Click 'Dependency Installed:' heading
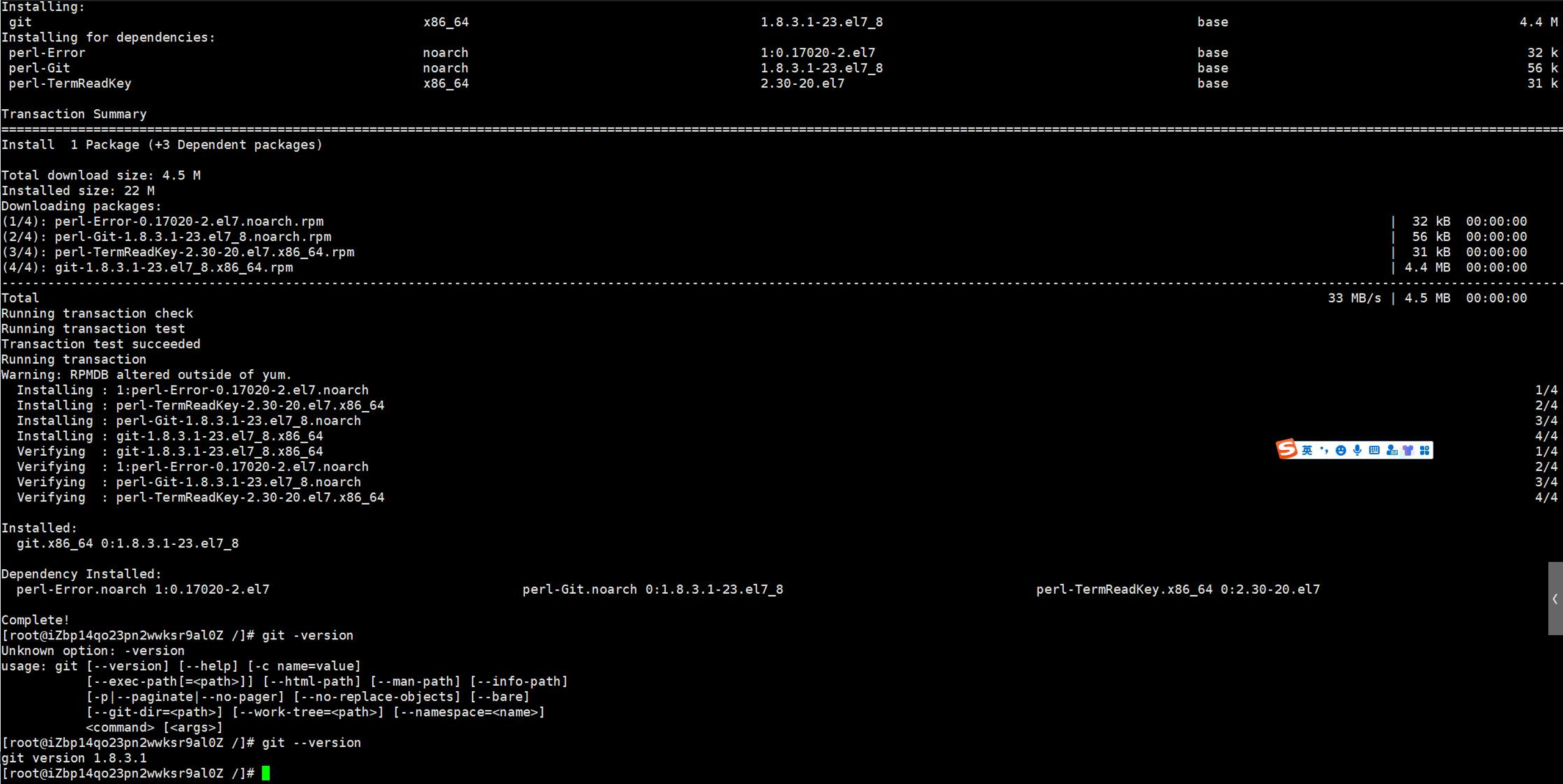 [81, 574]
